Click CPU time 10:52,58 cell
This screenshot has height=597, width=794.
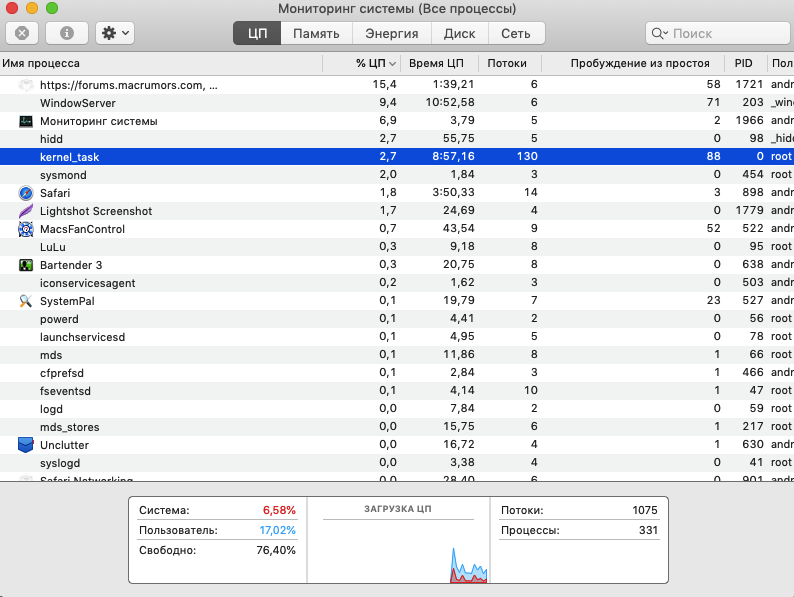(450, 102)
